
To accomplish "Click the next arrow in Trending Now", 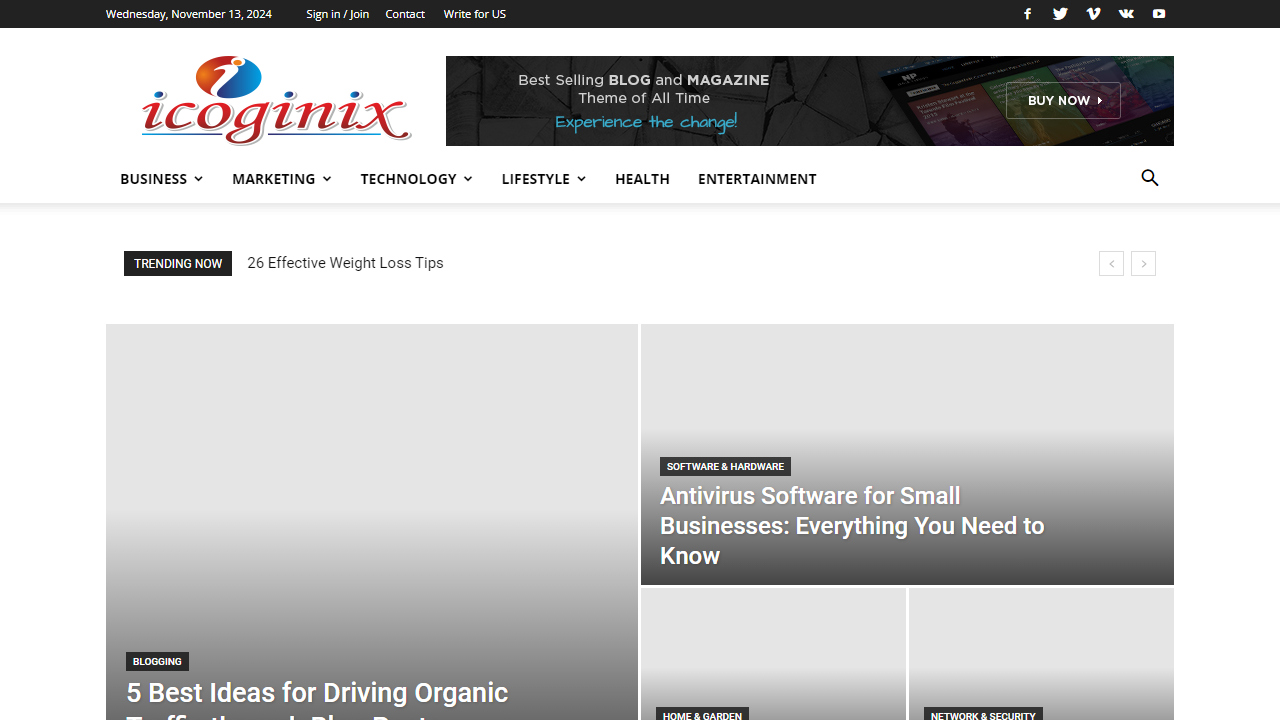I will pyautogui.click(x=1143, y=263).
